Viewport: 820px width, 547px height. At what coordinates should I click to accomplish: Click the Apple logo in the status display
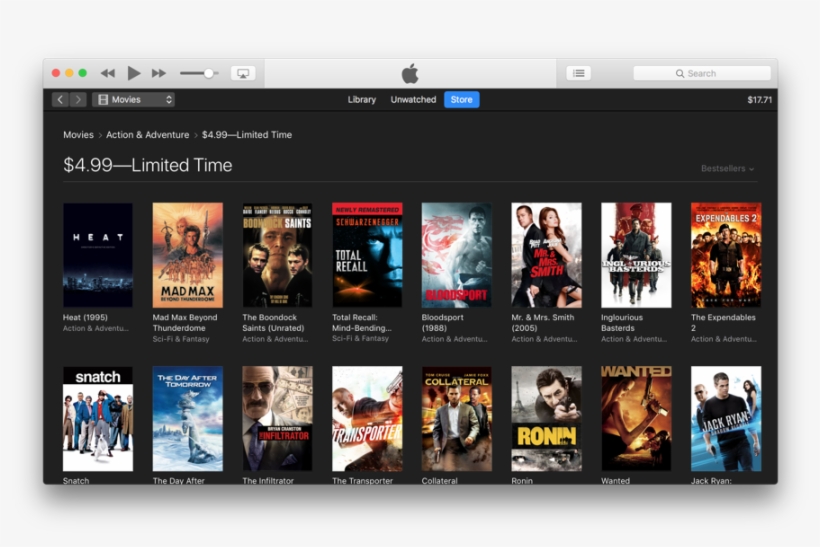tap(410, 73)
